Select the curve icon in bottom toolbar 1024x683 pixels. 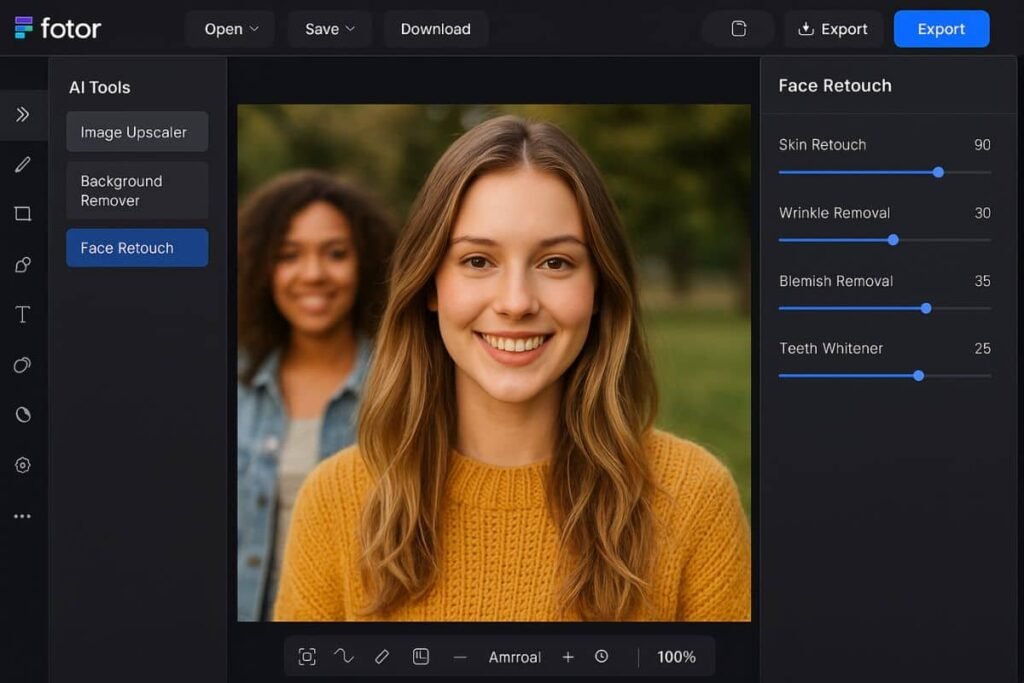click(344, 656)
